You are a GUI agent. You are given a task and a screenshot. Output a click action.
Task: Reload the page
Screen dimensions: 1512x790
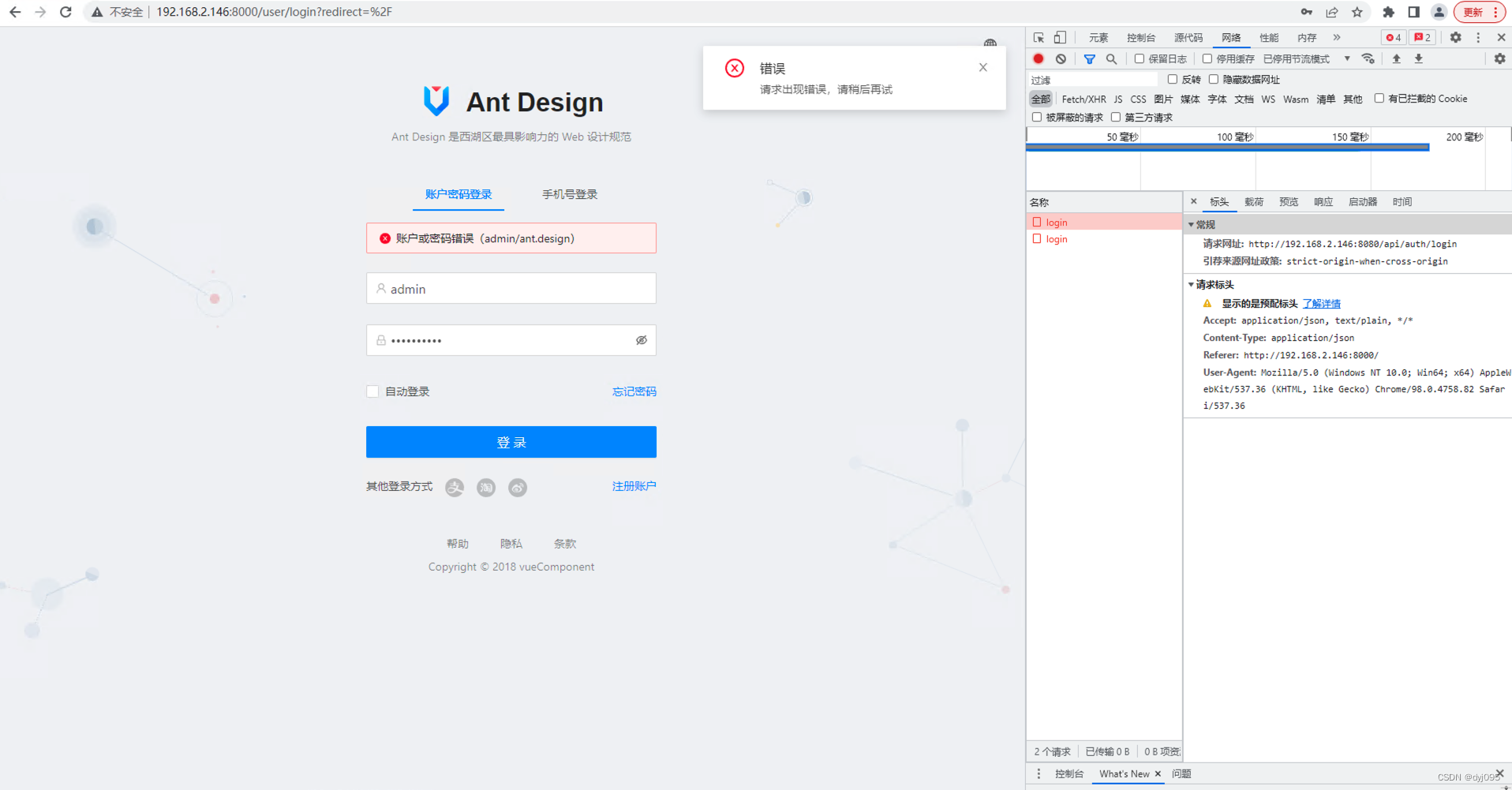click(x=66, y=12)
